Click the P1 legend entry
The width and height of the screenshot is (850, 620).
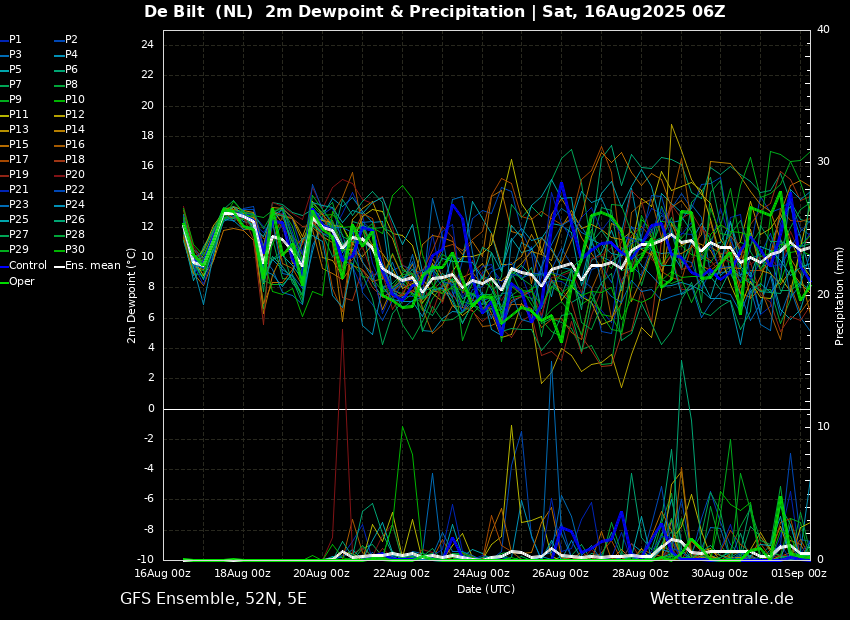pos(15,40)
